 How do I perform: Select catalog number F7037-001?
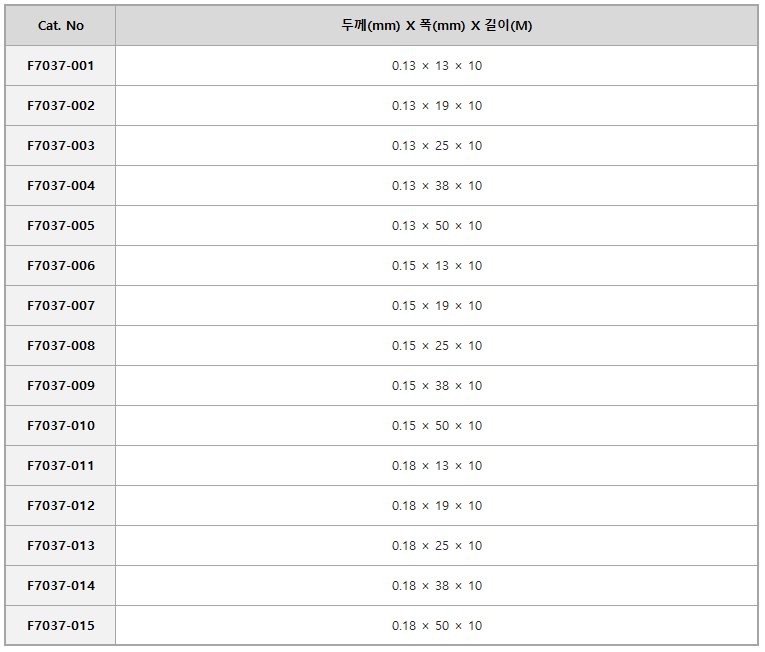click(x=60, y=65)
